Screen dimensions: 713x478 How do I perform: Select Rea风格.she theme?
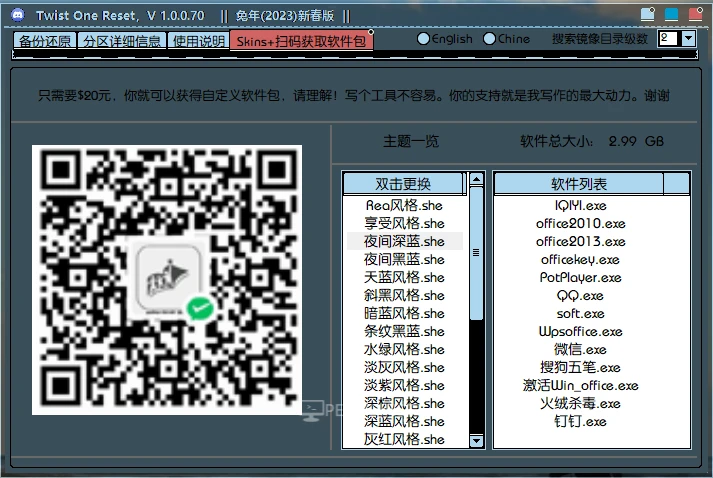[404, 206]
